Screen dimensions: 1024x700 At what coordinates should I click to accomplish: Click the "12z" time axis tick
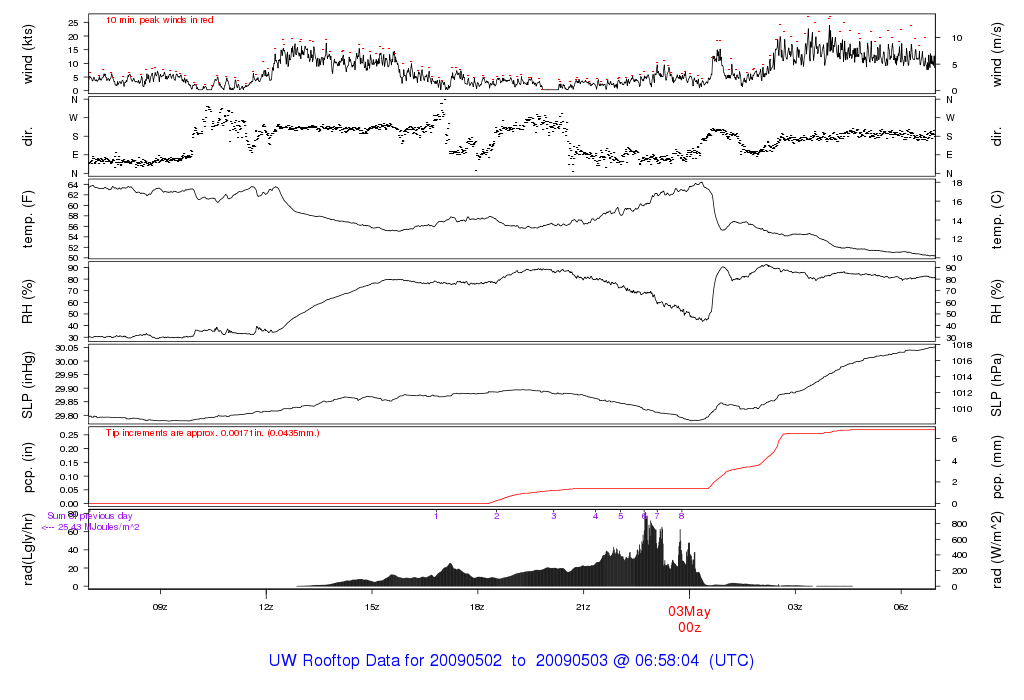click(x=266, y=607)
